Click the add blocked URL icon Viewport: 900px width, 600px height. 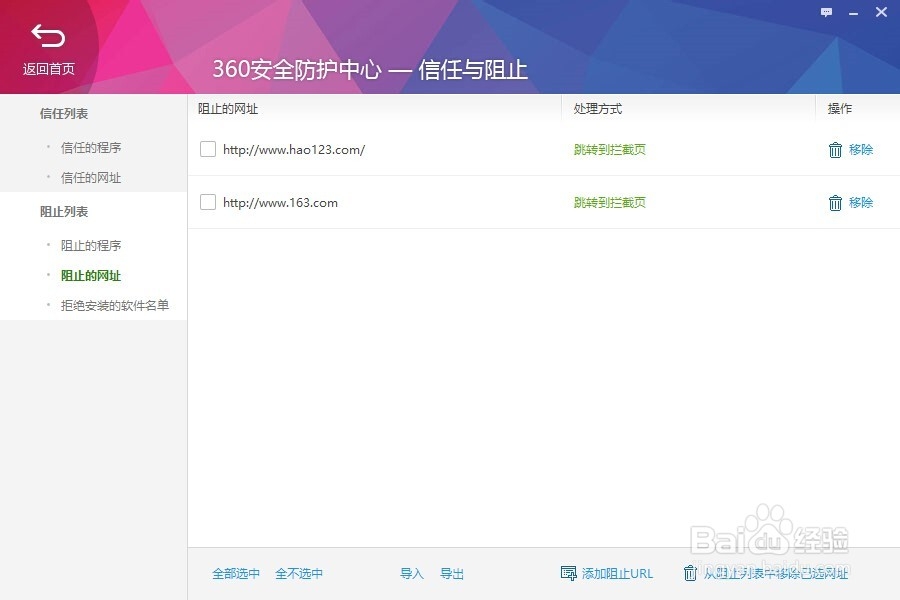[x=568, y=573]
